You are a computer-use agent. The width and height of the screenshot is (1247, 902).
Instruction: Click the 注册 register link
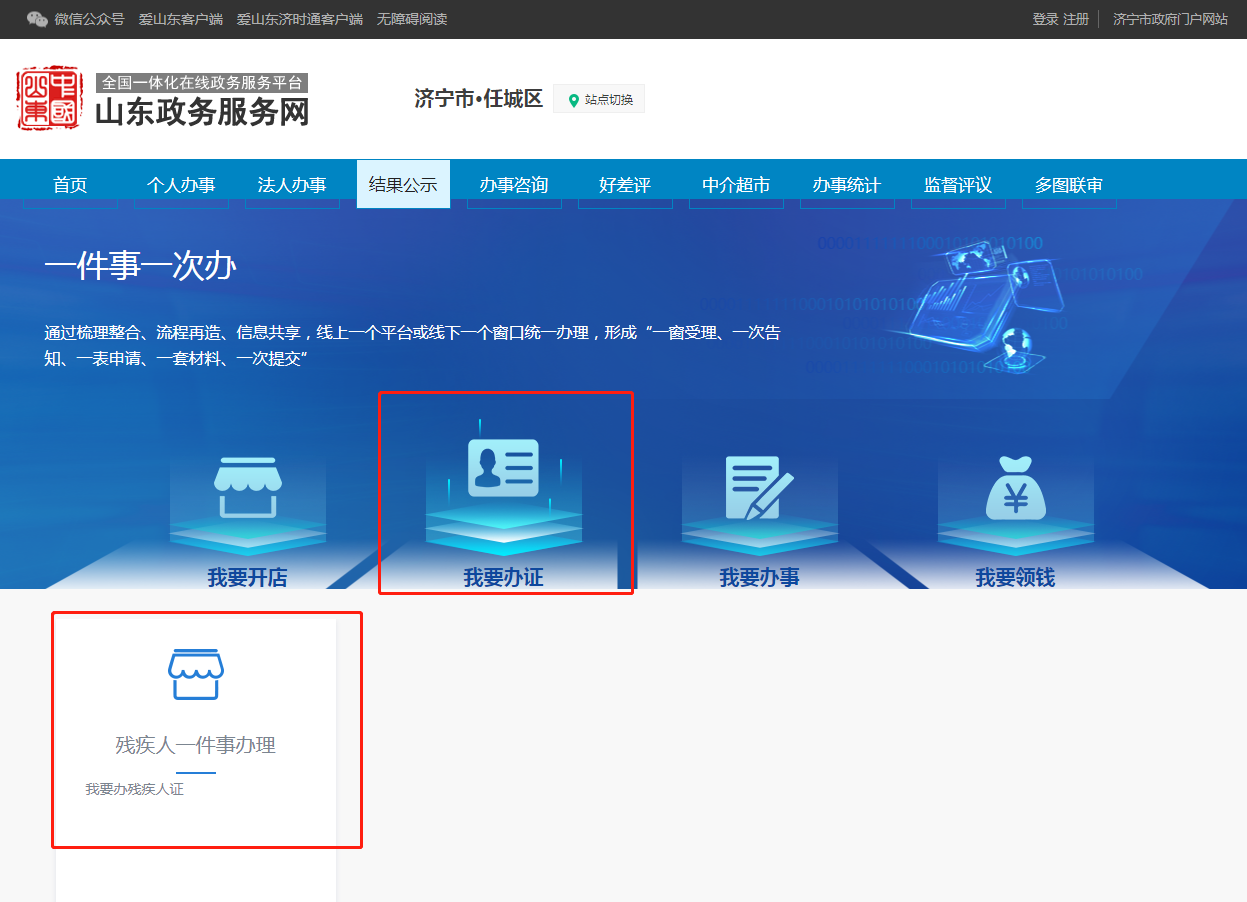click(x=1076, y=19)
